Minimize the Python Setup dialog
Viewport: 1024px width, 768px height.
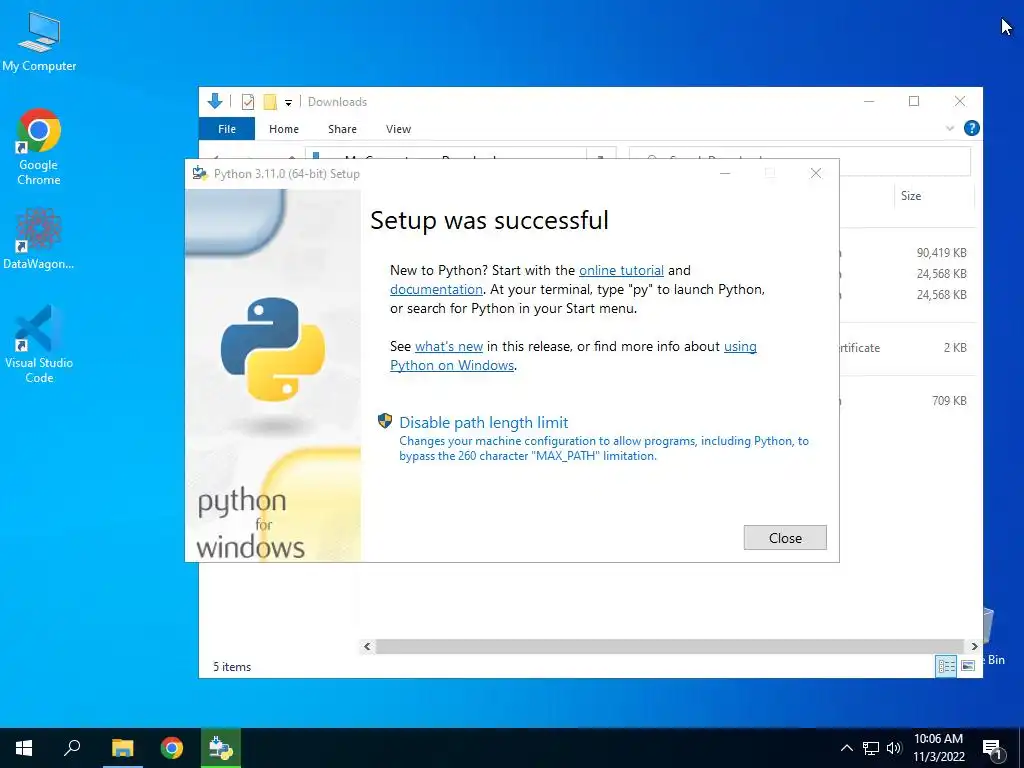click(725, 173)
